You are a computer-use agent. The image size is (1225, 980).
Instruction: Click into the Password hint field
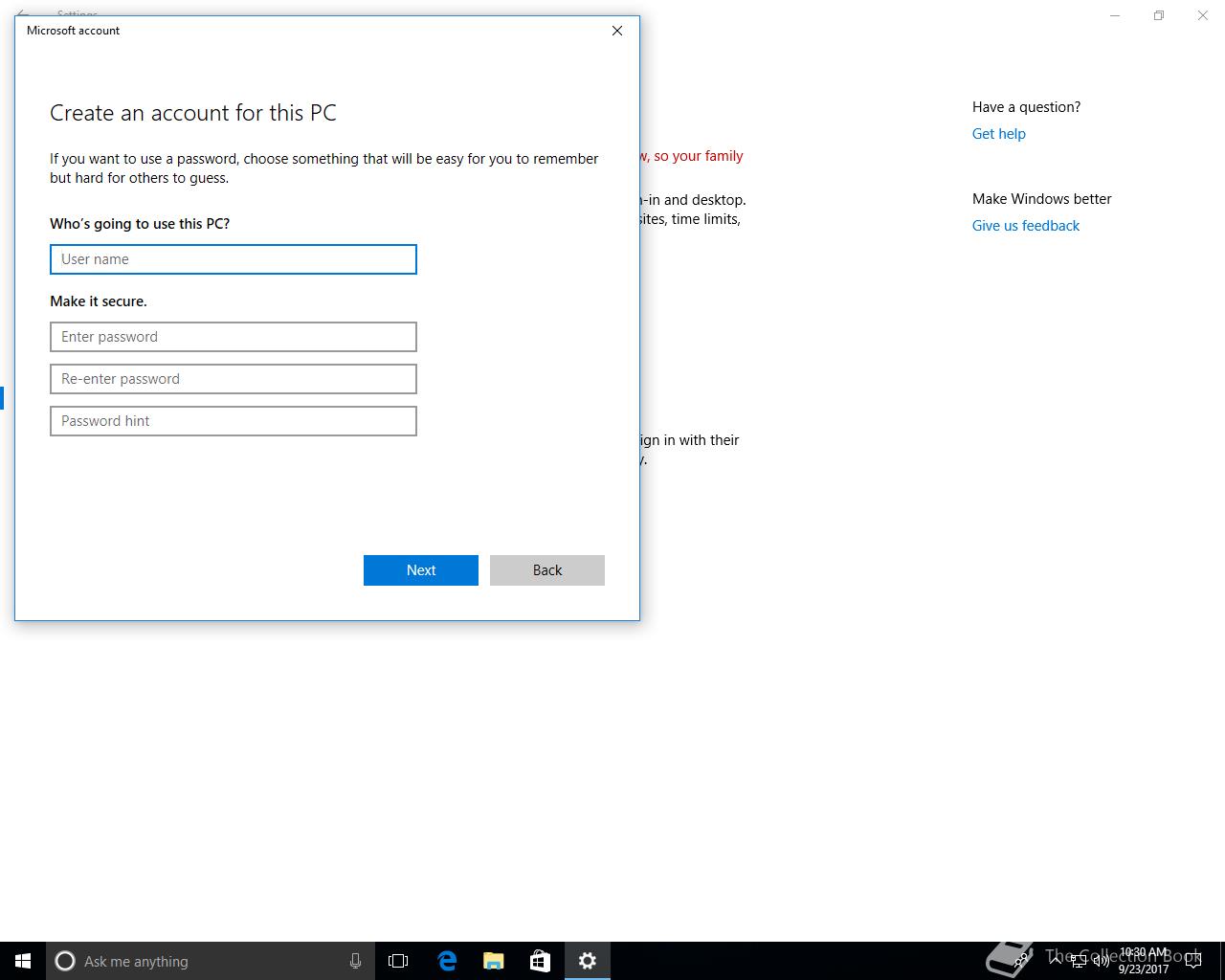click(234, 421)
